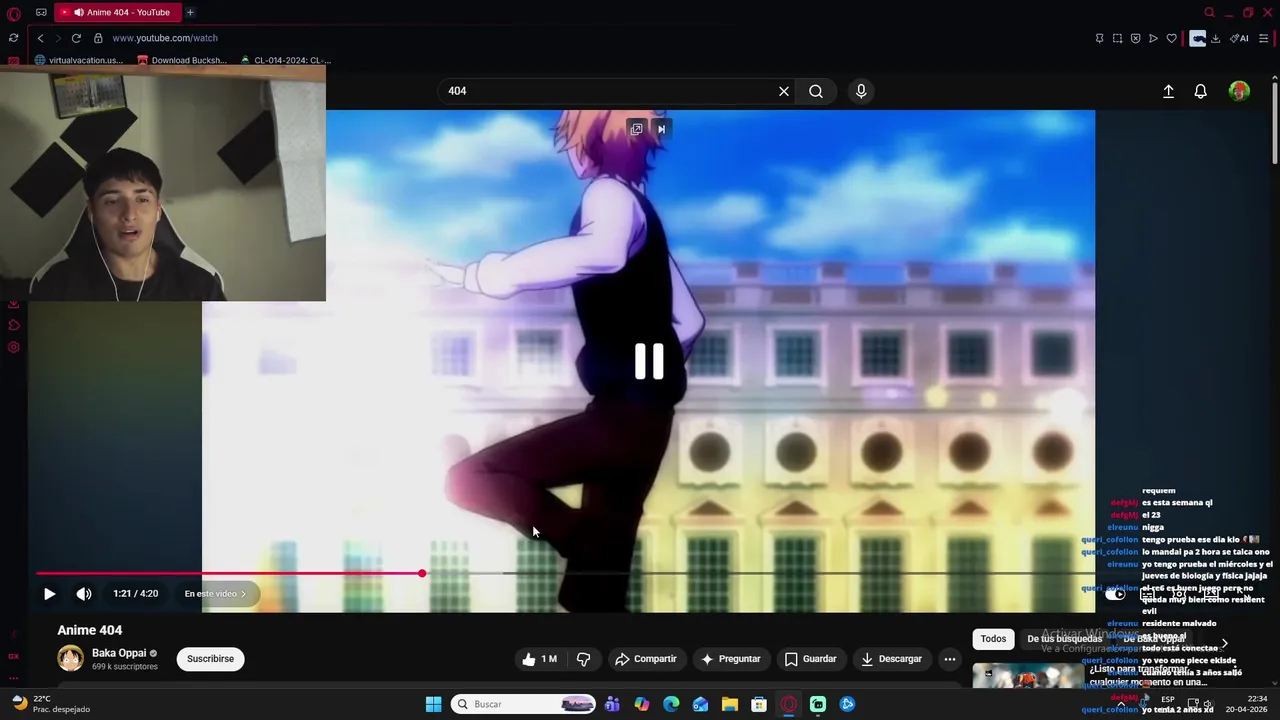Search tabs with the magnifier icon
1280x720 pixels.
(x=1209, y=13)
